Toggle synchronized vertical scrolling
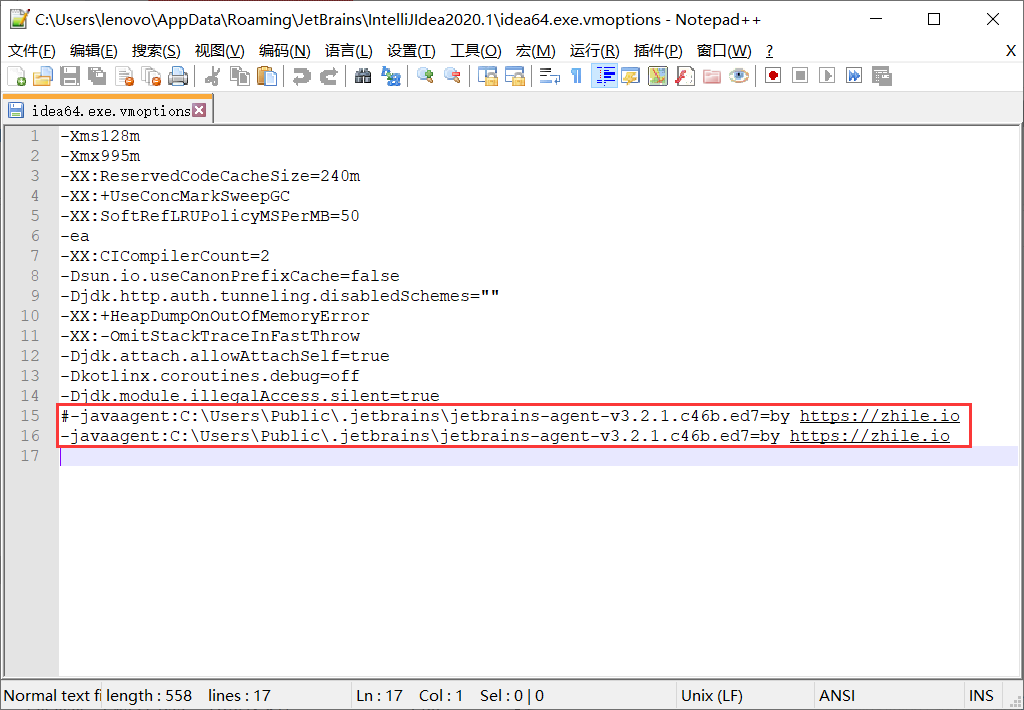 [486, 77]
